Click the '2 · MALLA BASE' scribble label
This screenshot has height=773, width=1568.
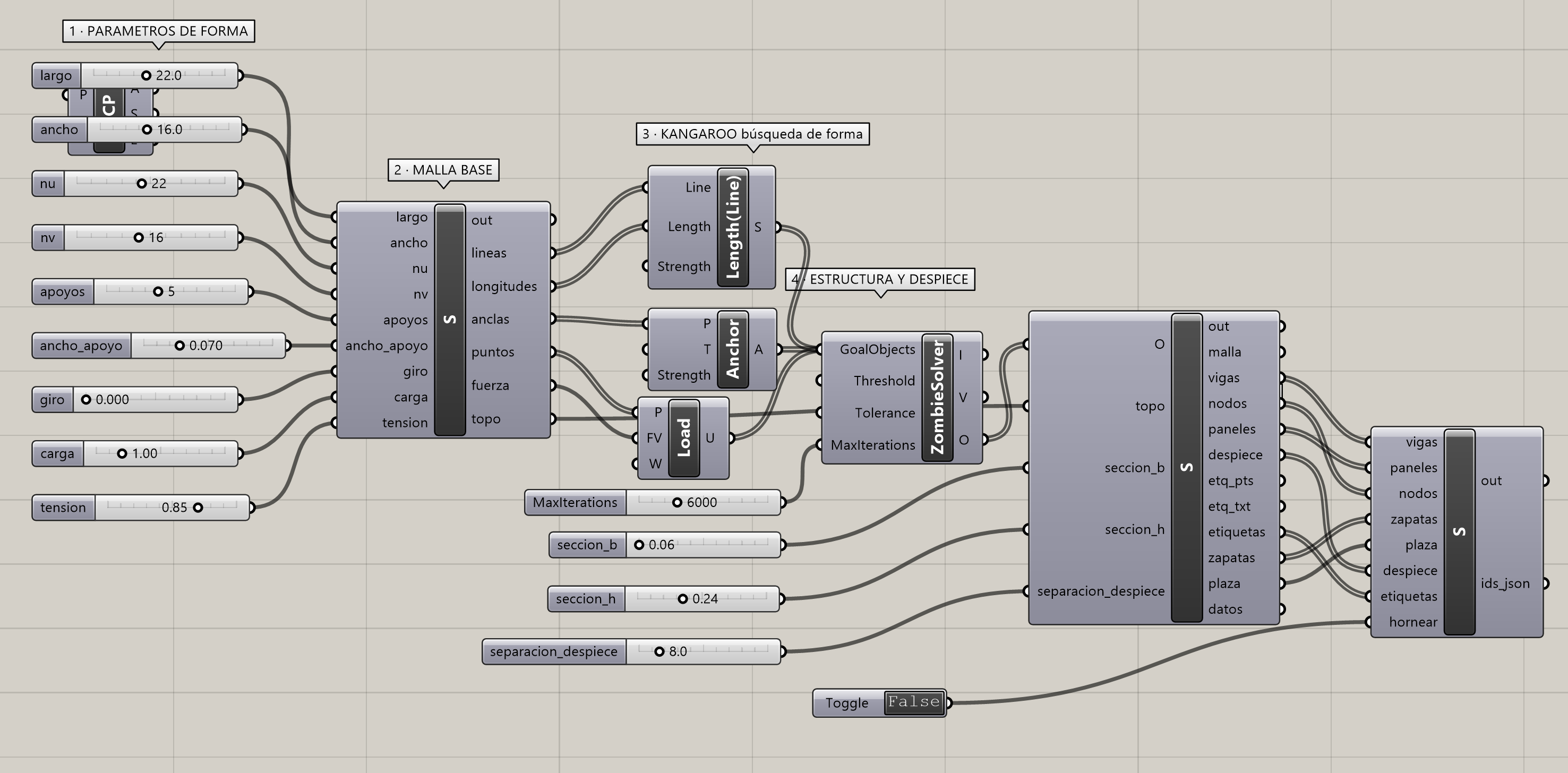click(444, 170)
